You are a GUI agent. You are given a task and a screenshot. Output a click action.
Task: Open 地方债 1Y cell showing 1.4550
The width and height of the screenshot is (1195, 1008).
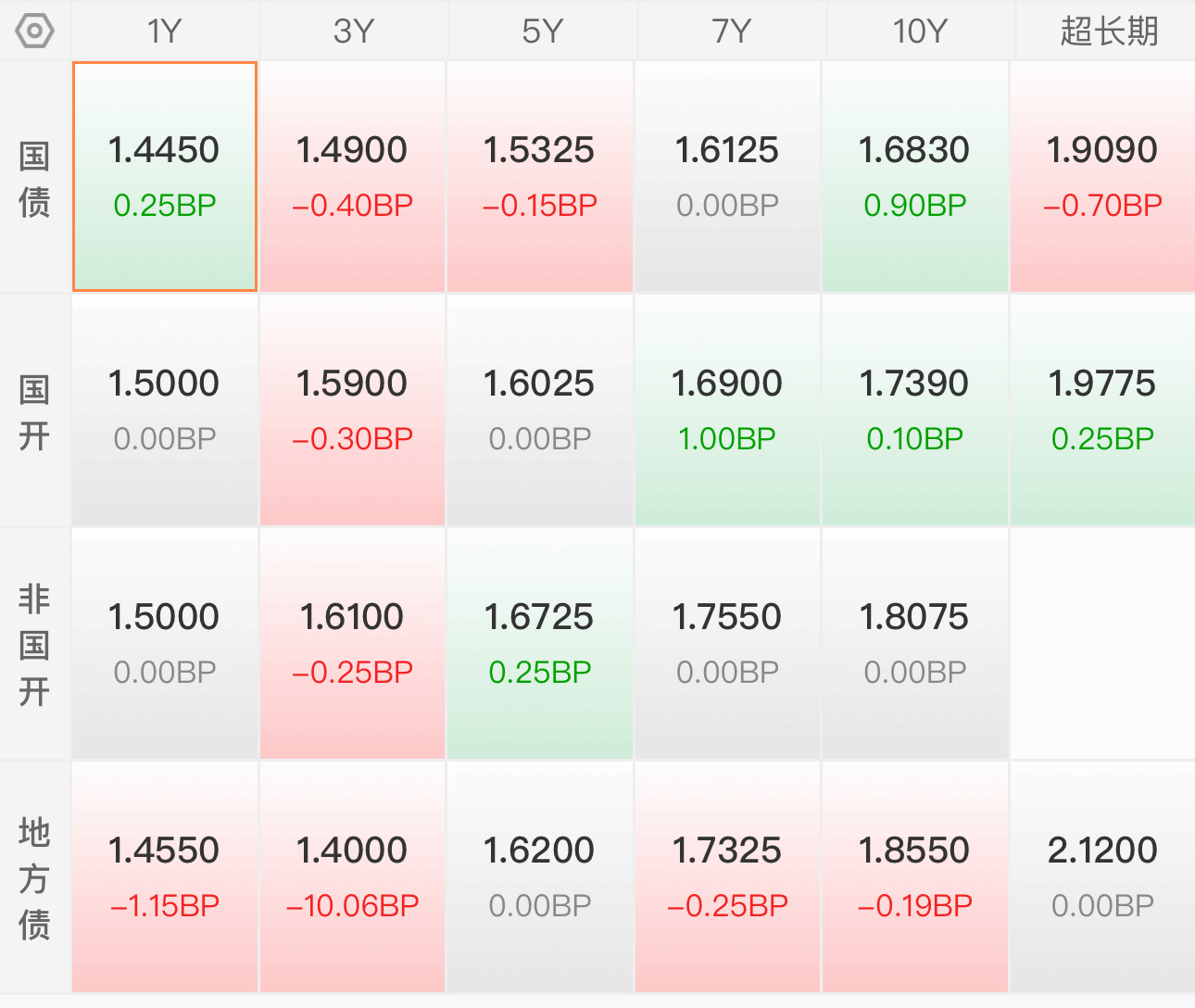pos(165,877)
